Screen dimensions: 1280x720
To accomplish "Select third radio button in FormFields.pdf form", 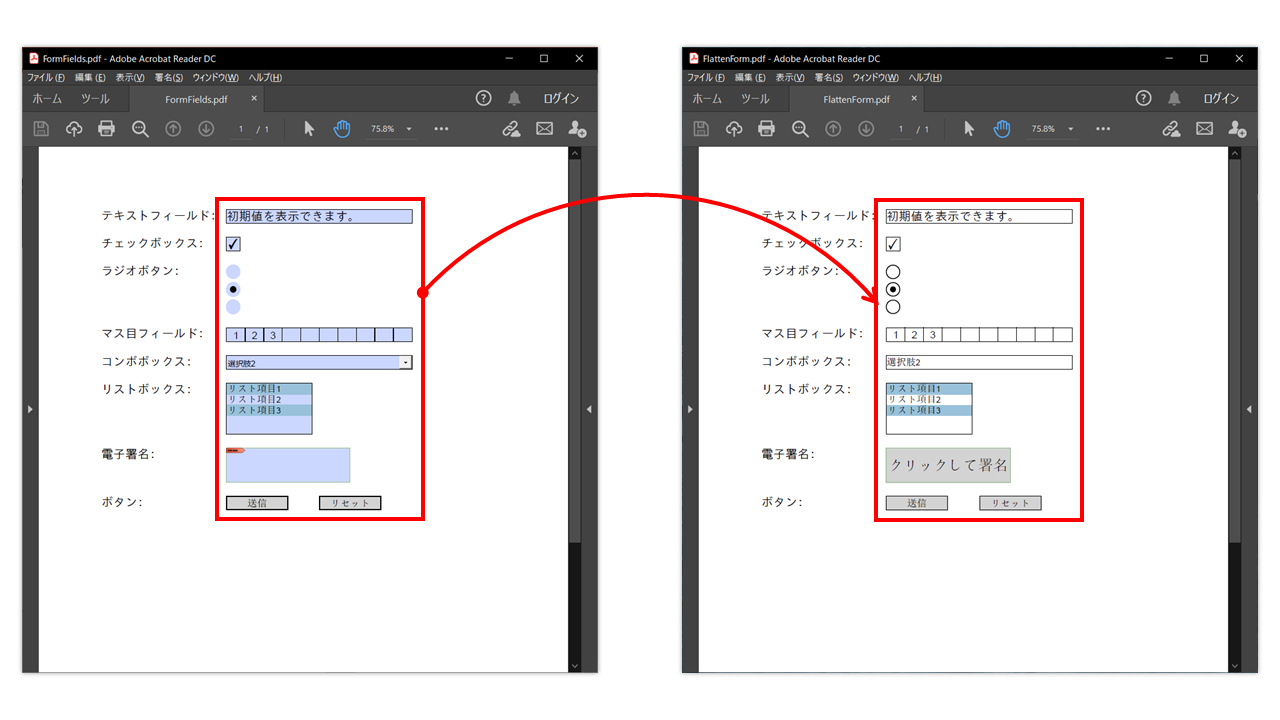I will click(x=233, y=307).
